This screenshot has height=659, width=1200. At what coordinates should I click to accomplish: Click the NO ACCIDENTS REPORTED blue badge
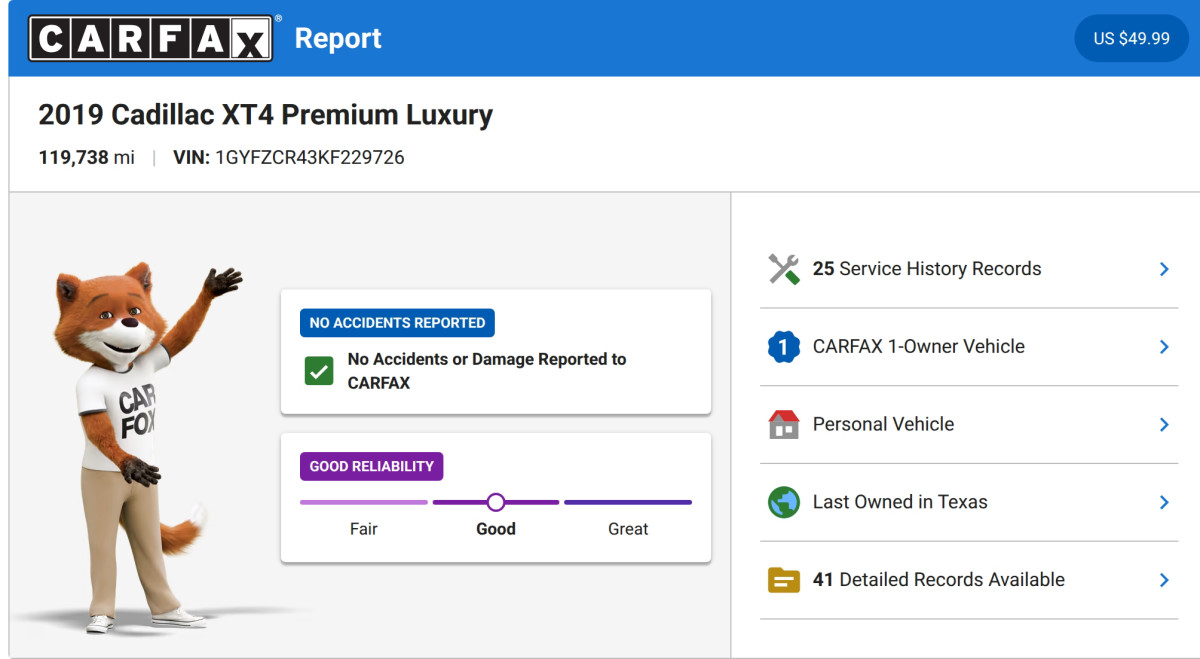(x=397, y=323)
